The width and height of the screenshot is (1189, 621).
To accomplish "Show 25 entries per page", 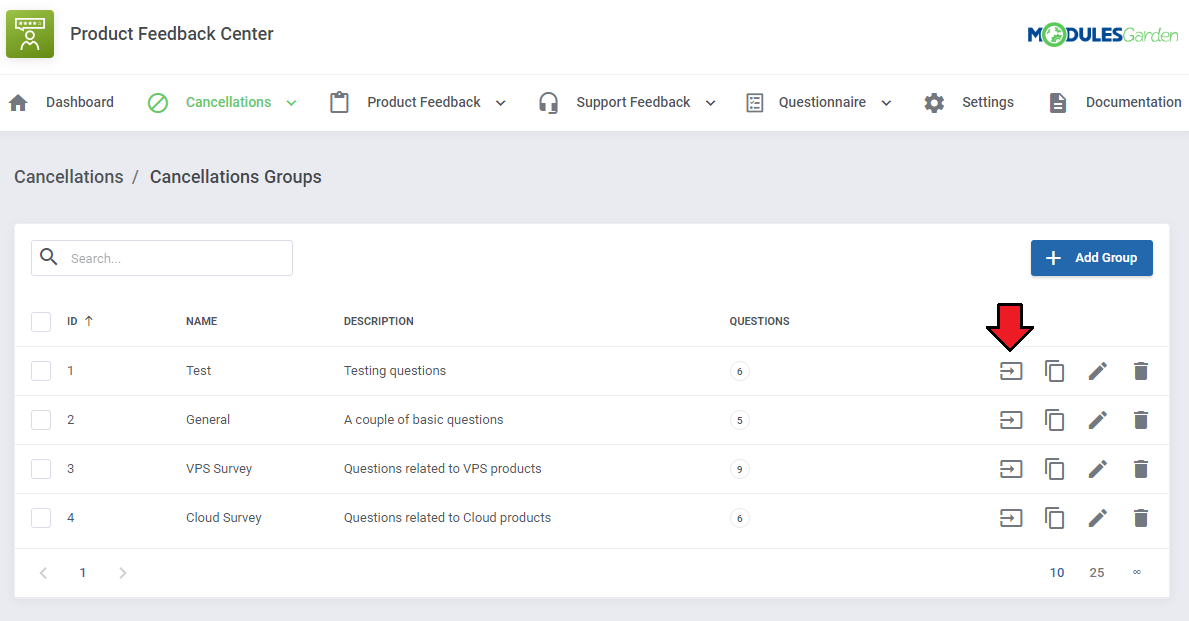I will (1096, 572).
